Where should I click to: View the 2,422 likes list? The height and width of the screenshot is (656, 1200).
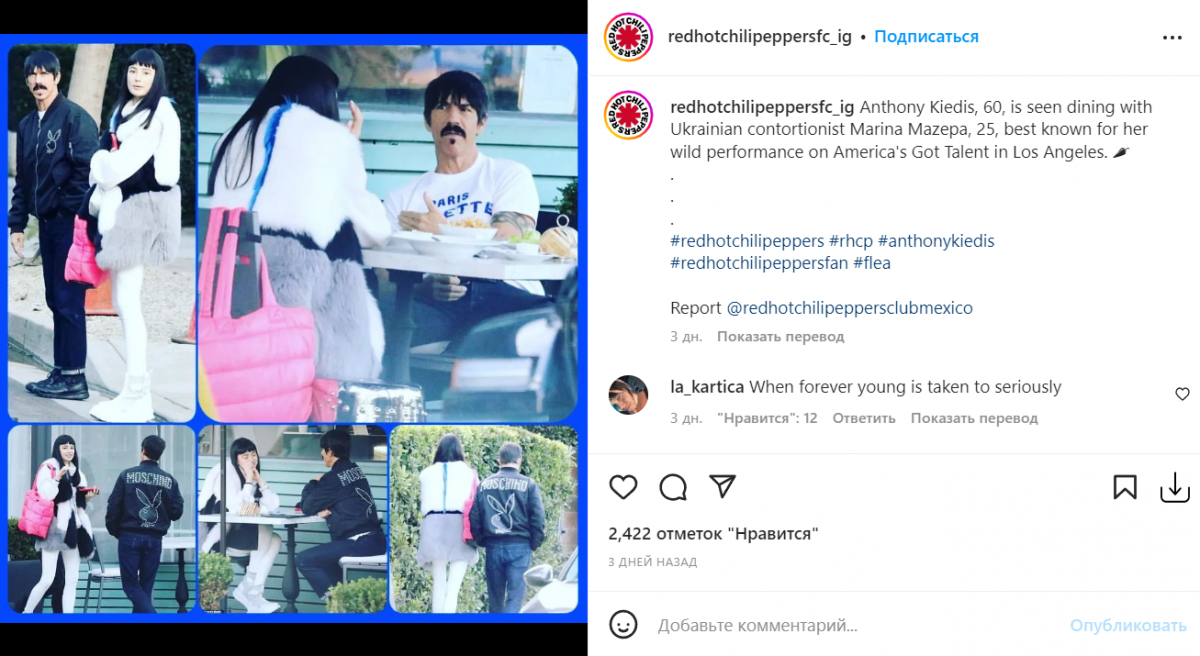[713, 534]
